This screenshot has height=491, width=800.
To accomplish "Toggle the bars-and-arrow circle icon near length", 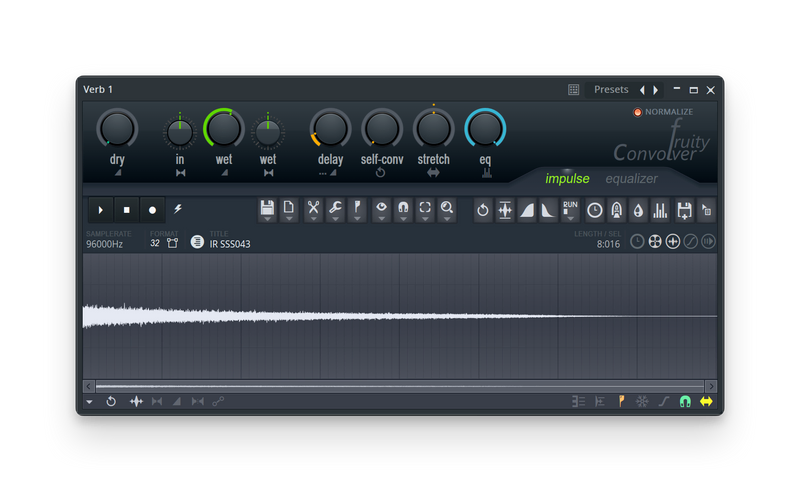I will click(708, 241).
